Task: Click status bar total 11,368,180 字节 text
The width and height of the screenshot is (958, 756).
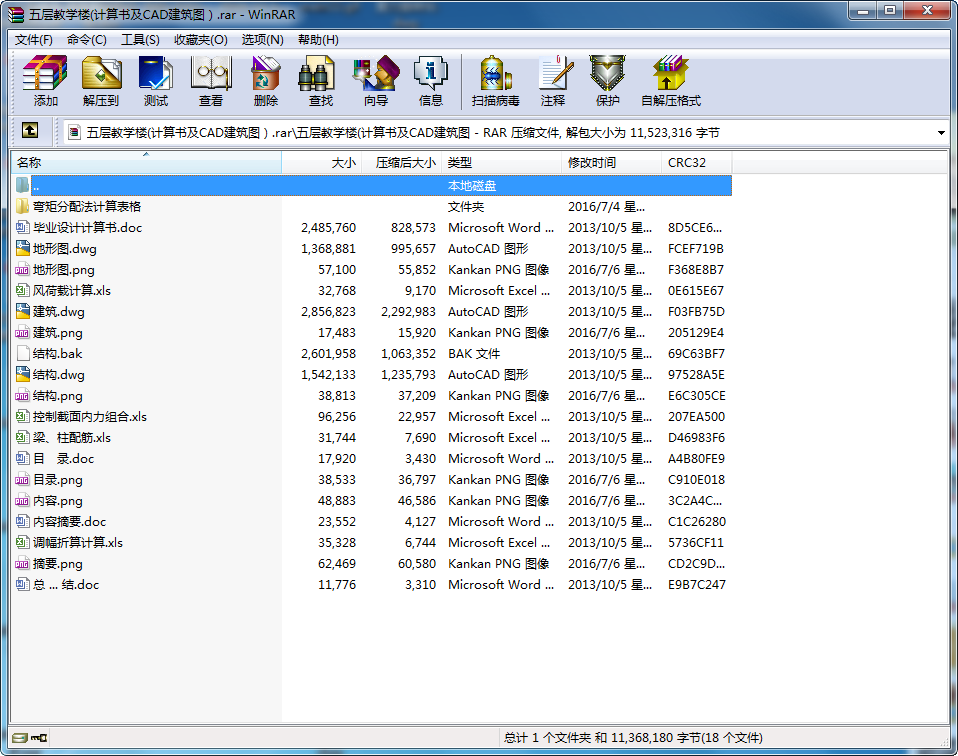Action: (x=656, y=738)
